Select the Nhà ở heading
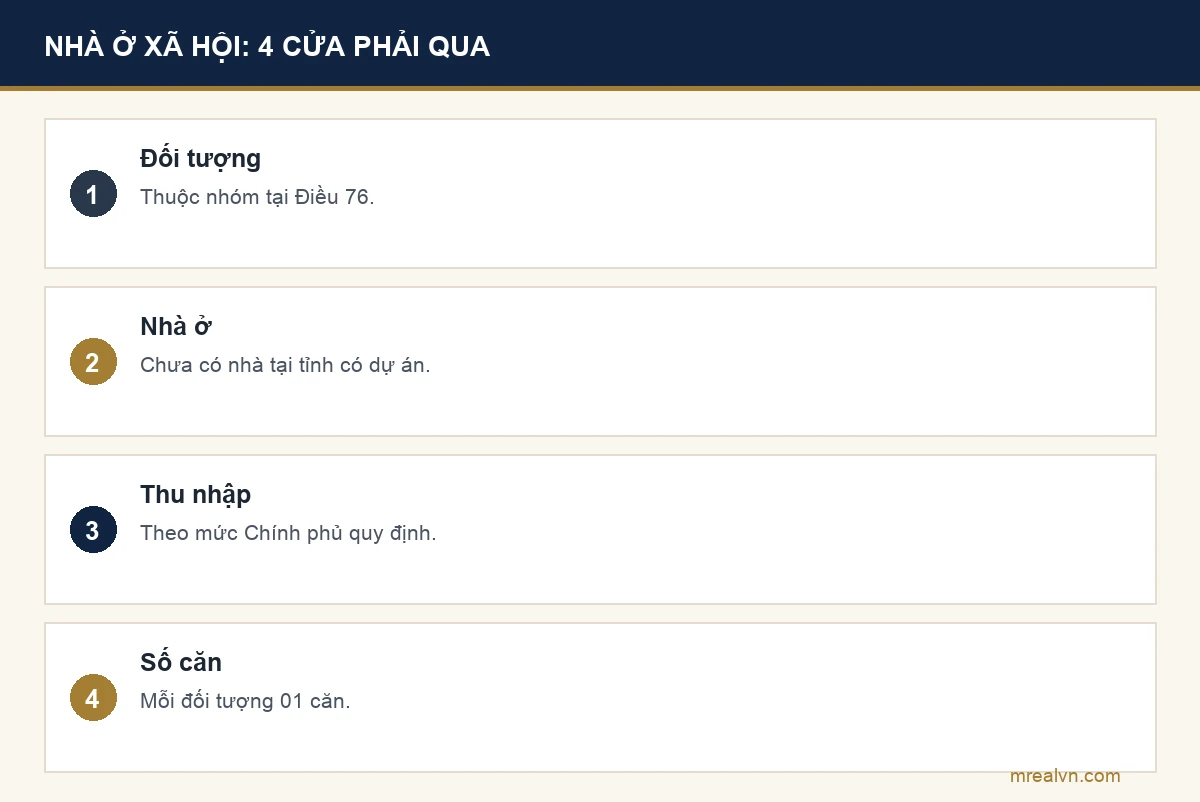The image size is (1200, 802). click(x=176, y=327)
